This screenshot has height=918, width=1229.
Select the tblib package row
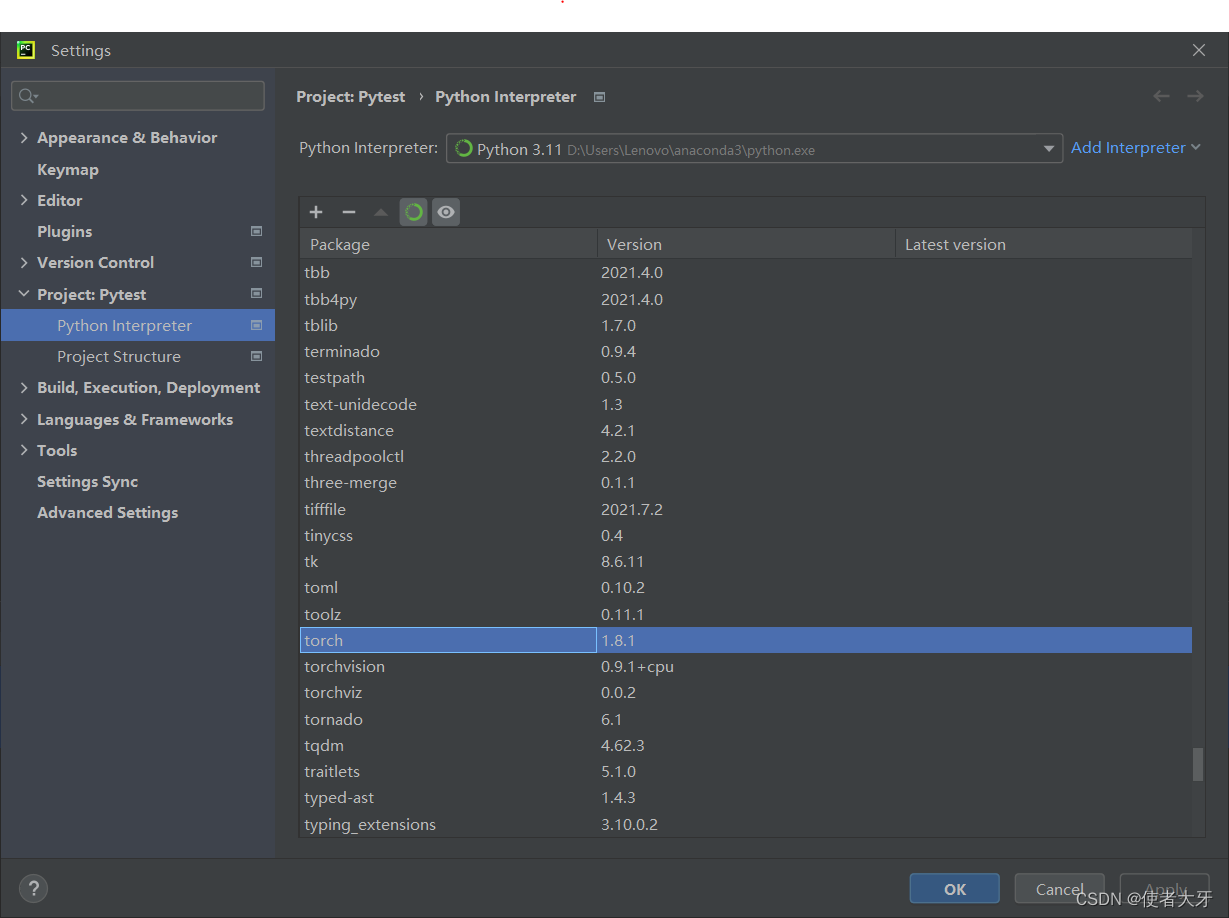click(746, 325)
